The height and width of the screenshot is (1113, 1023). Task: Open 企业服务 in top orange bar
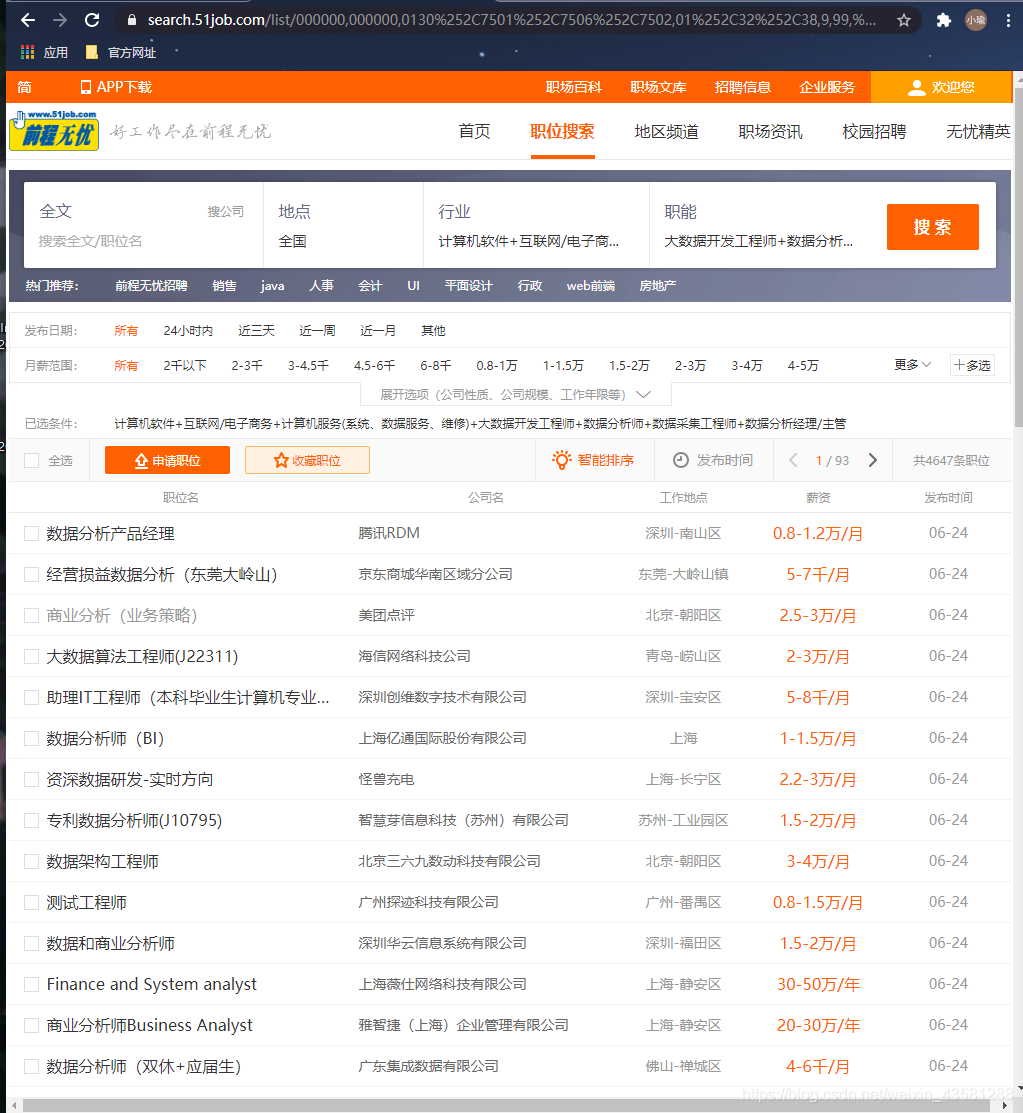coord(827,87)
